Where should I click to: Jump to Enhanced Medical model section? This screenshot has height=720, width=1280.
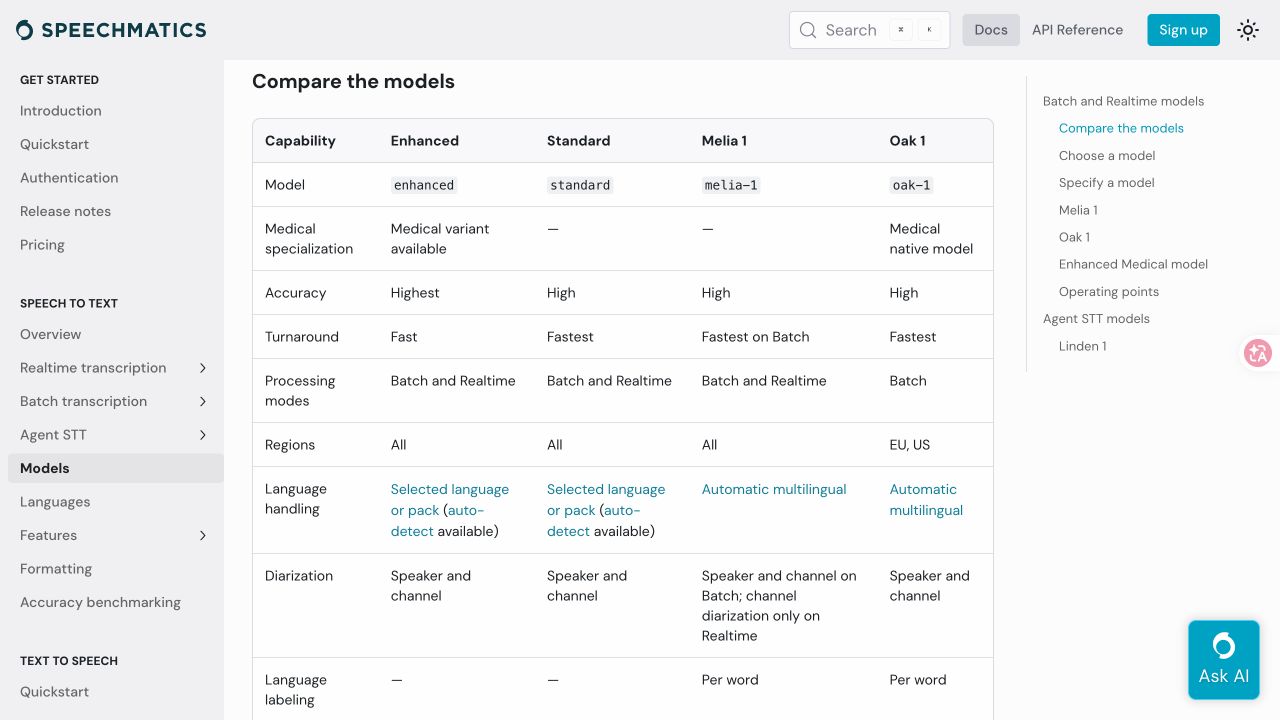click(x=1133, y=264)
